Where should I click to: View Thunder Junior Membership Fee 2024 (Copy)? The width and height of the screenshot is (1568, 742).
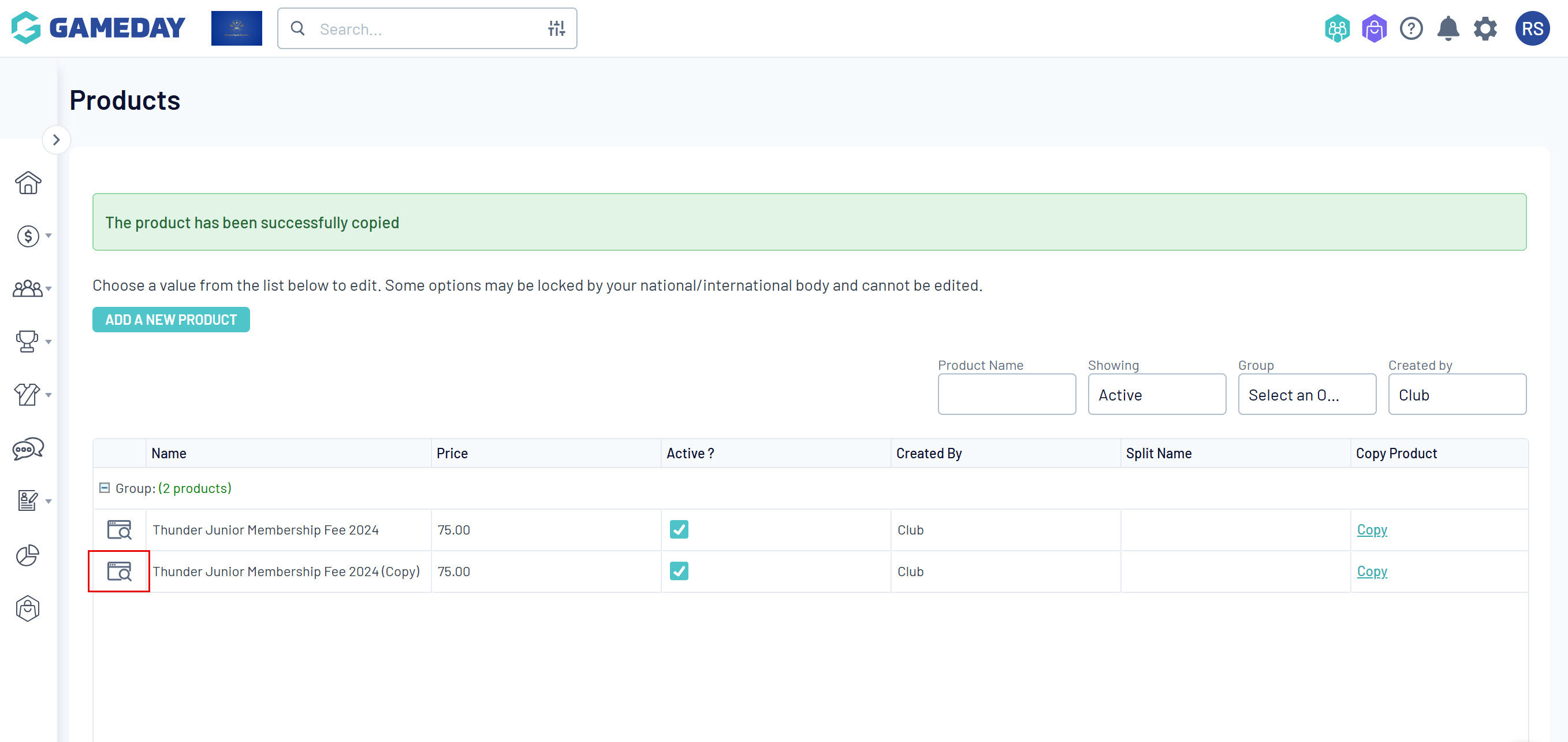[120, 572]
